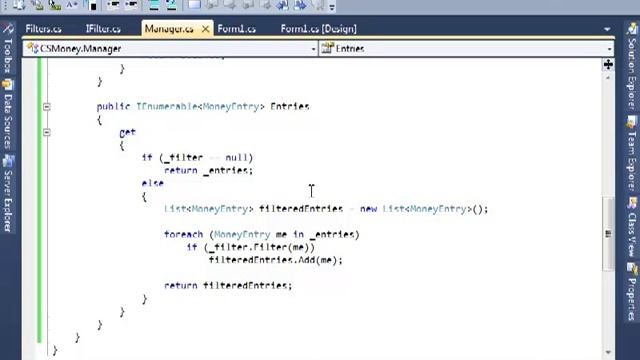Click the 'filteredEntries' variable declaration

click(301, 209)
